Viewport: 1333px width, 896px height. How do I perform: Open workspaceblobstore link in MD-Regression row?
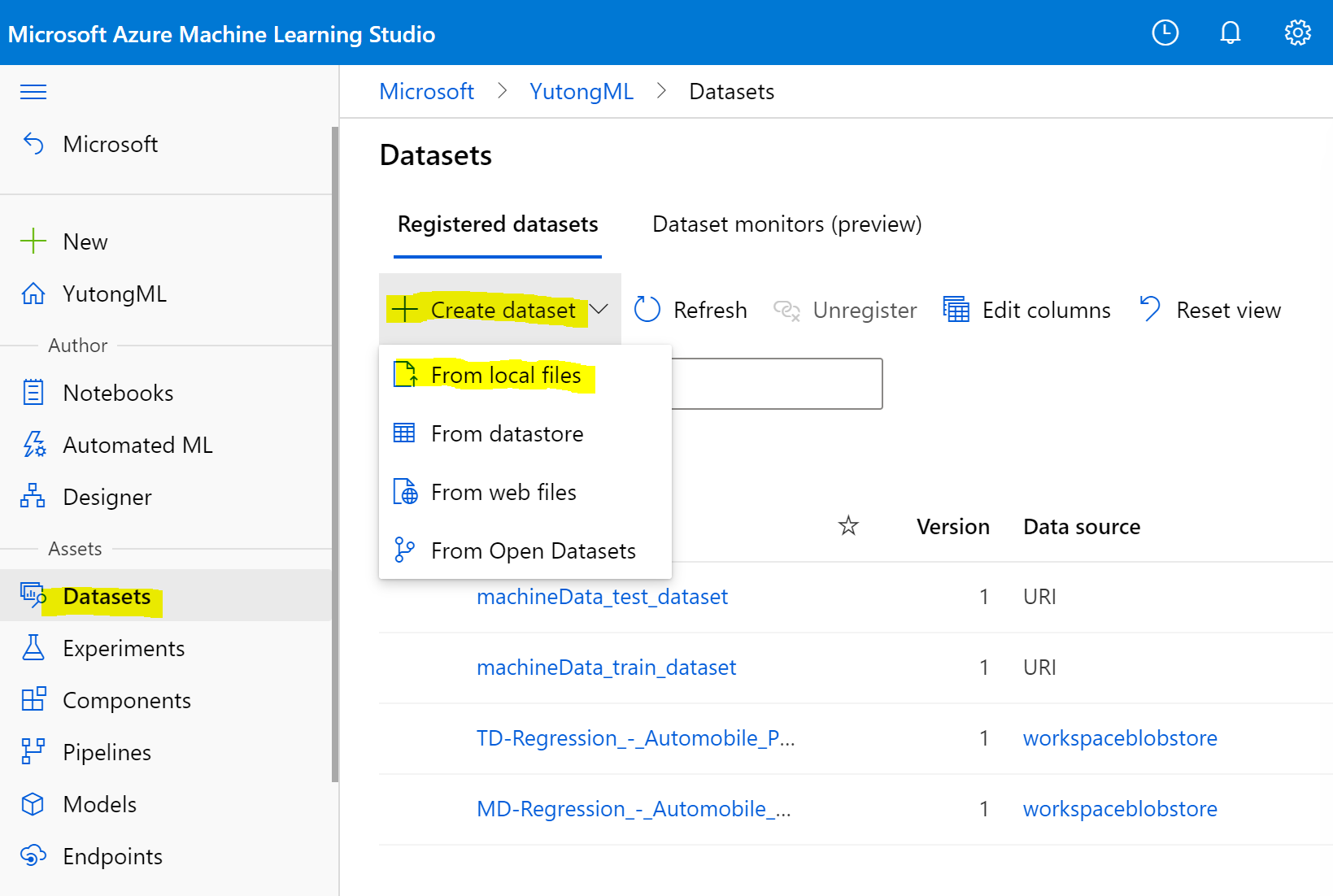[1120, 809]
